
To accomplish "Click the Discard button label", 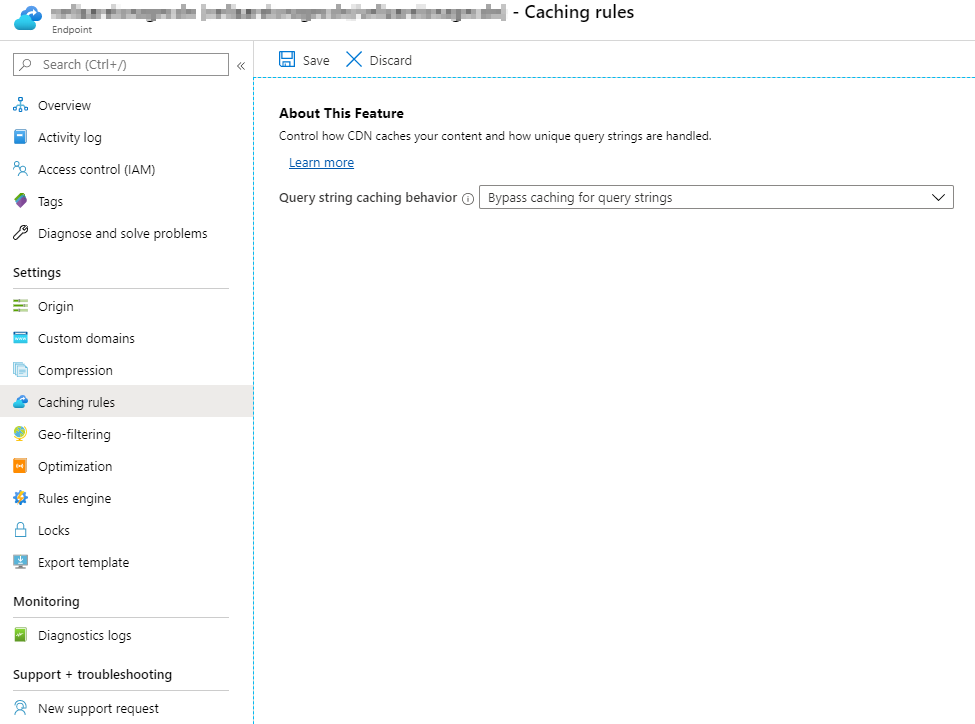I will (x=390, y=60).
